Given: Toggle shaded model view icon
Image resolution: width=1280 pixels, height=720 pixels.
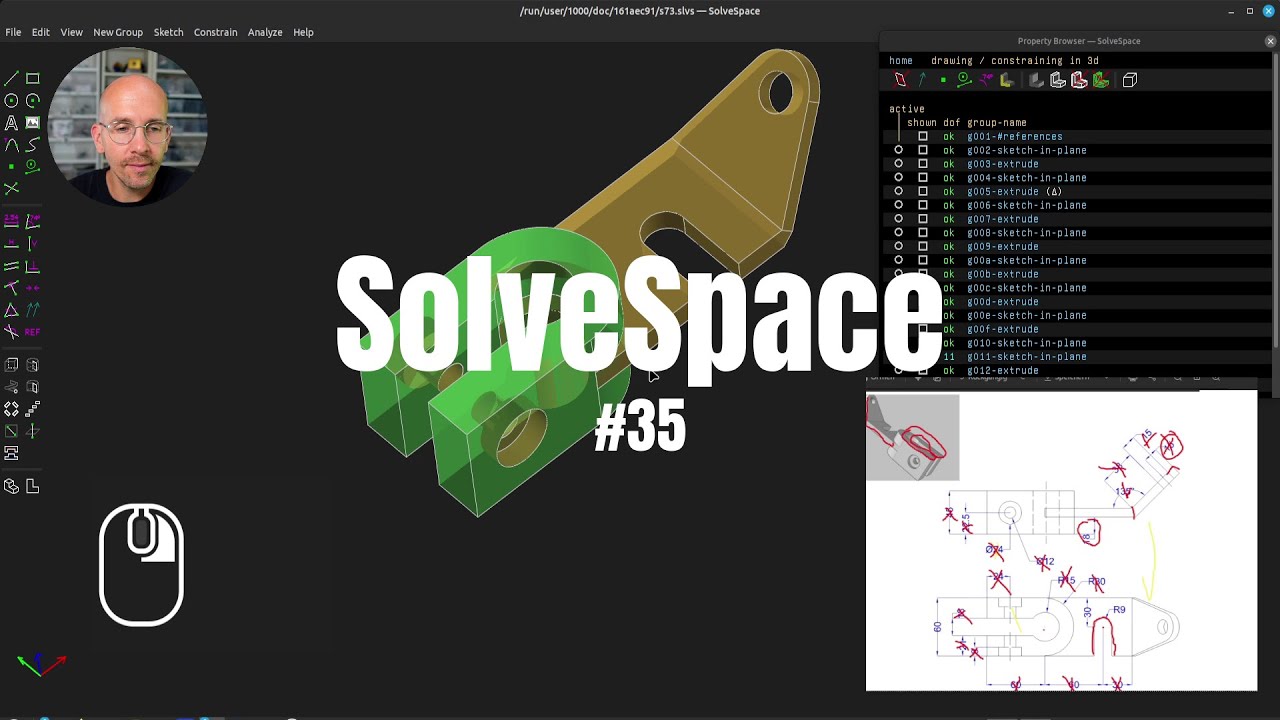Looking at the screenshot, I should tap(1036, 80).
